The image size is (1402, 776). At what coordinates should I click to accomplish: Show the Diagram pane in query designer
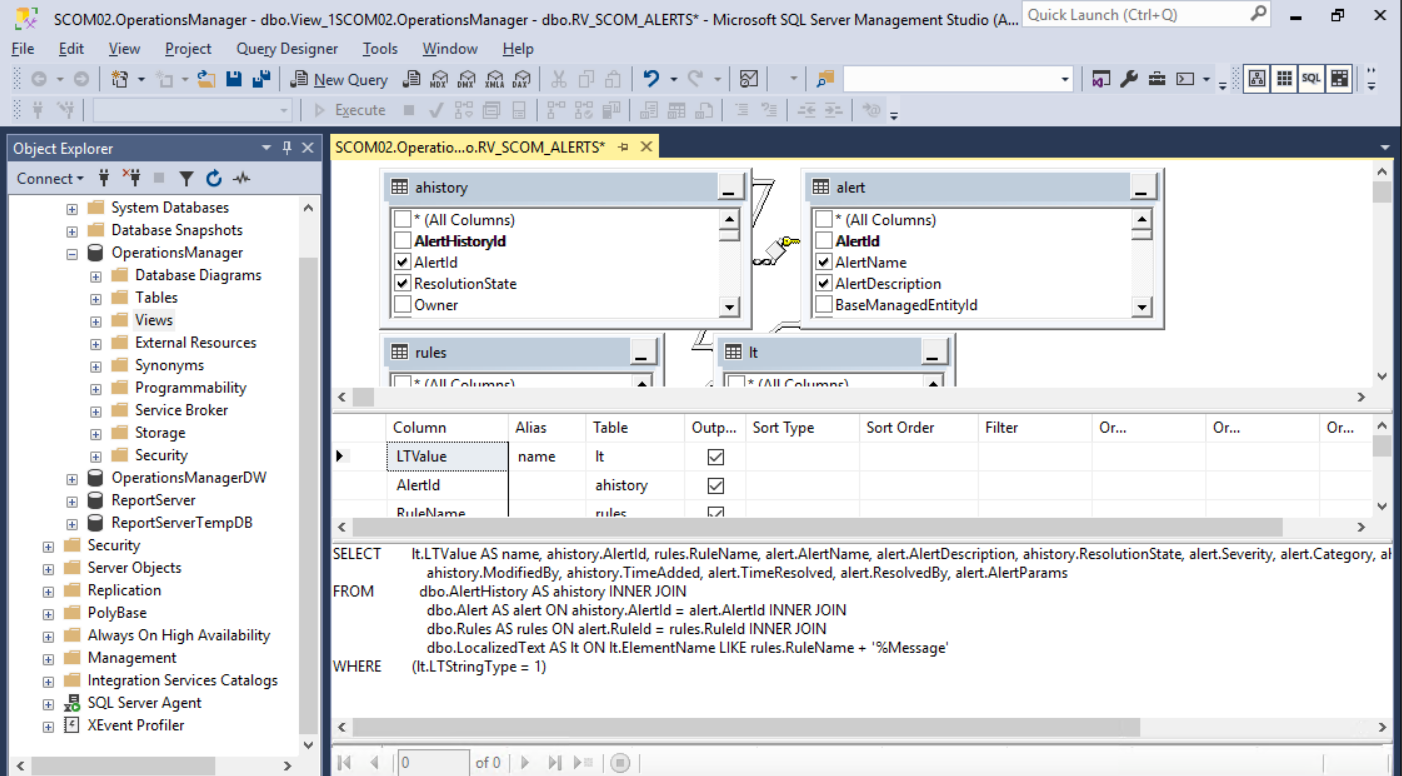point(1256,78)
